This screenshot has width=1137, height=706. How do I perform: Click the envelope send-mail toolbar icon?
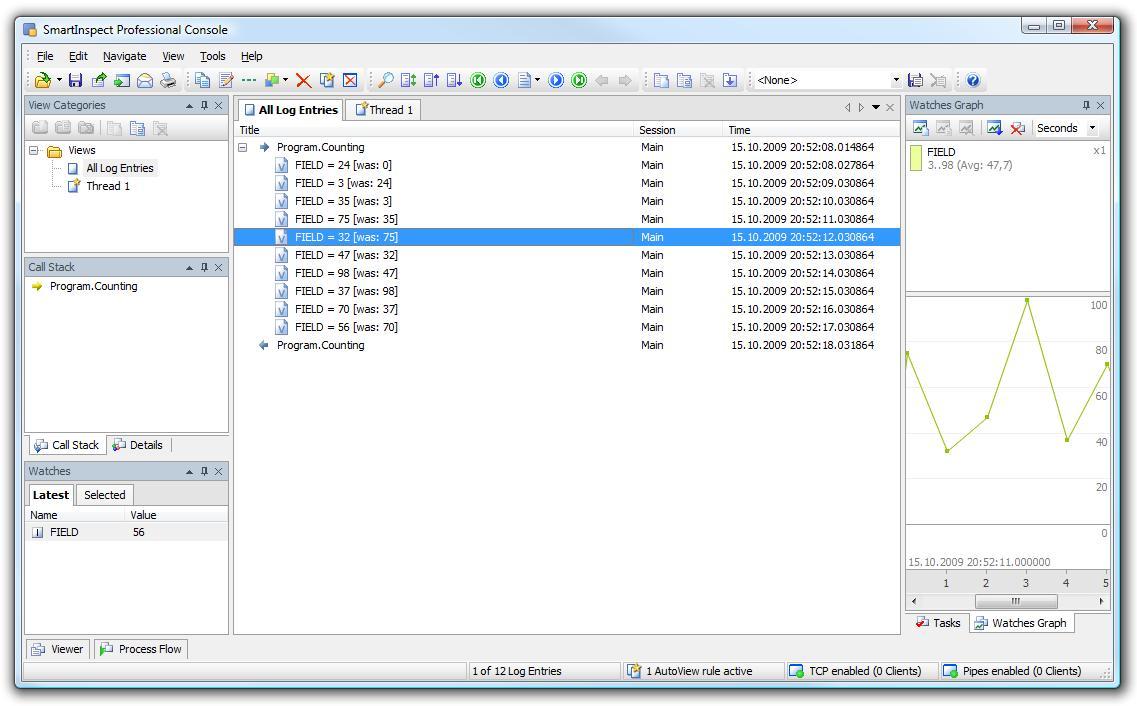(x=145, y=80)
